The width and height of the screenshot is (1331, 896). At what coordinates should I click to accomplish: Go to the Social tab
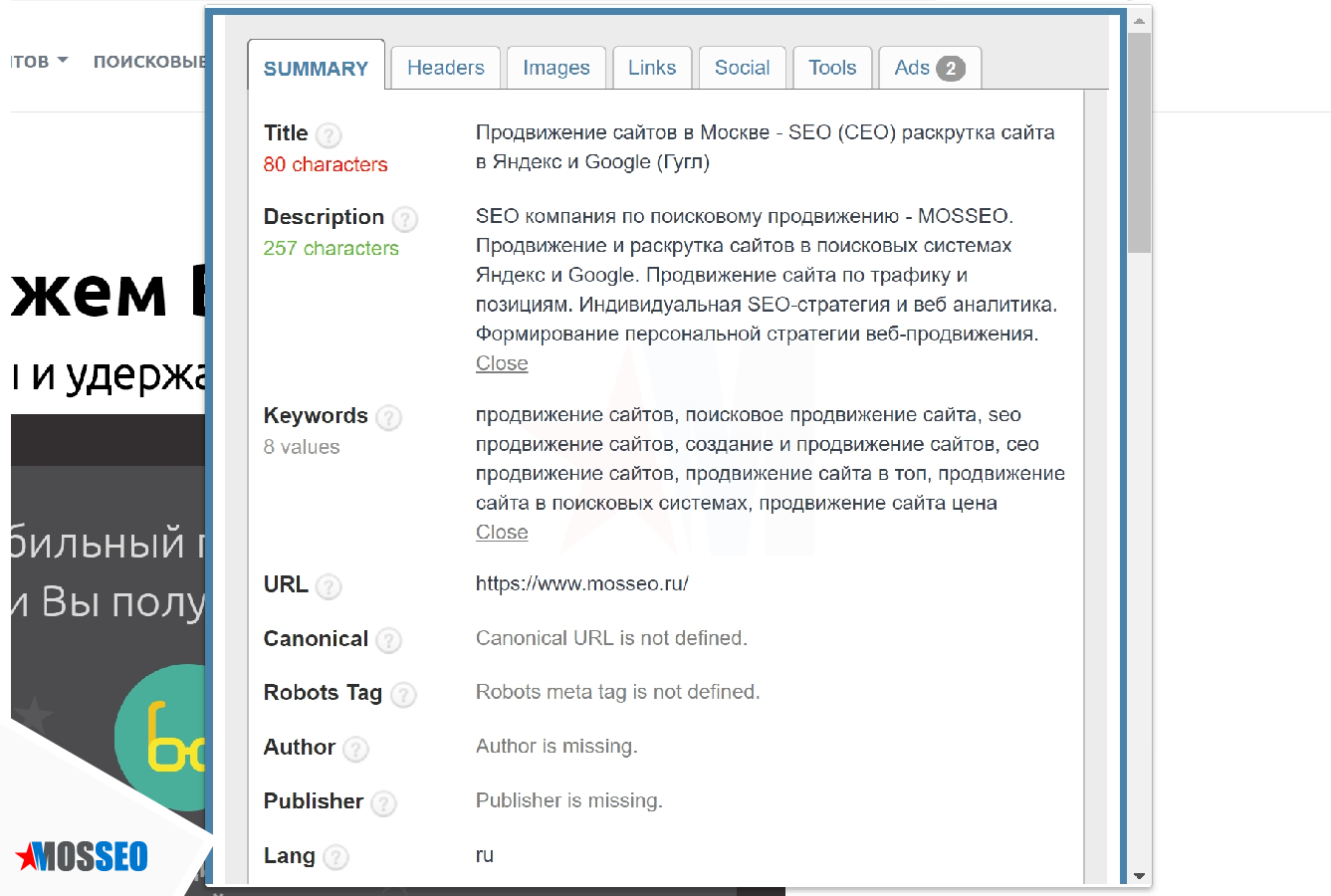[742, 68]
